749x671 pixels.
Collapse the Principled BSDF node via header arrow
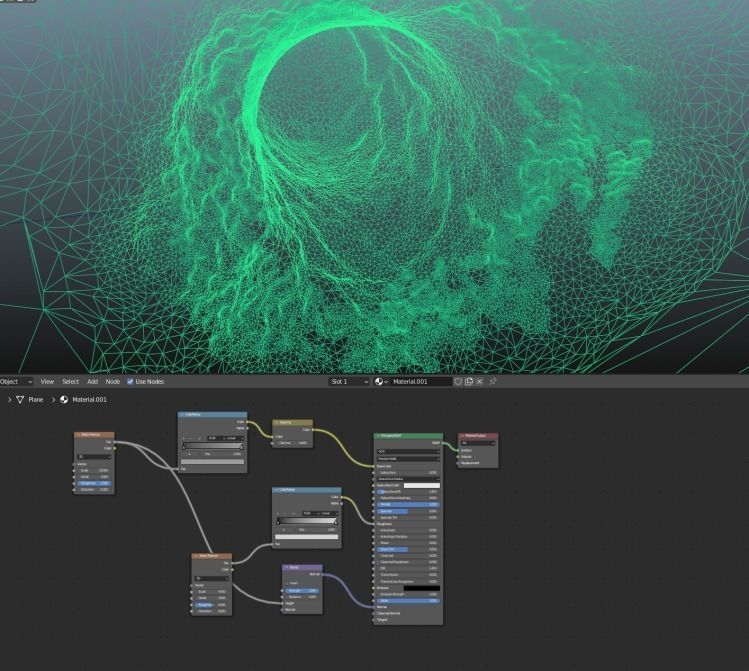377,436
